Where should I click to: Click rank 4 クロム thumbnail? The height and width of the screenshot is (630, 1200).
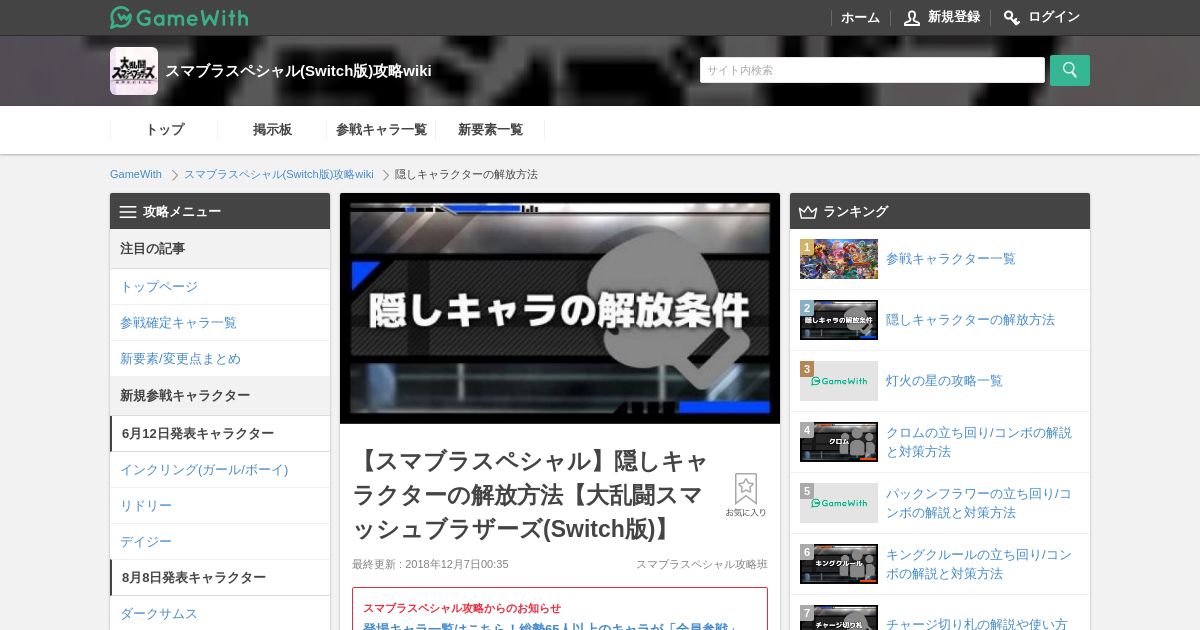point(839,442)
